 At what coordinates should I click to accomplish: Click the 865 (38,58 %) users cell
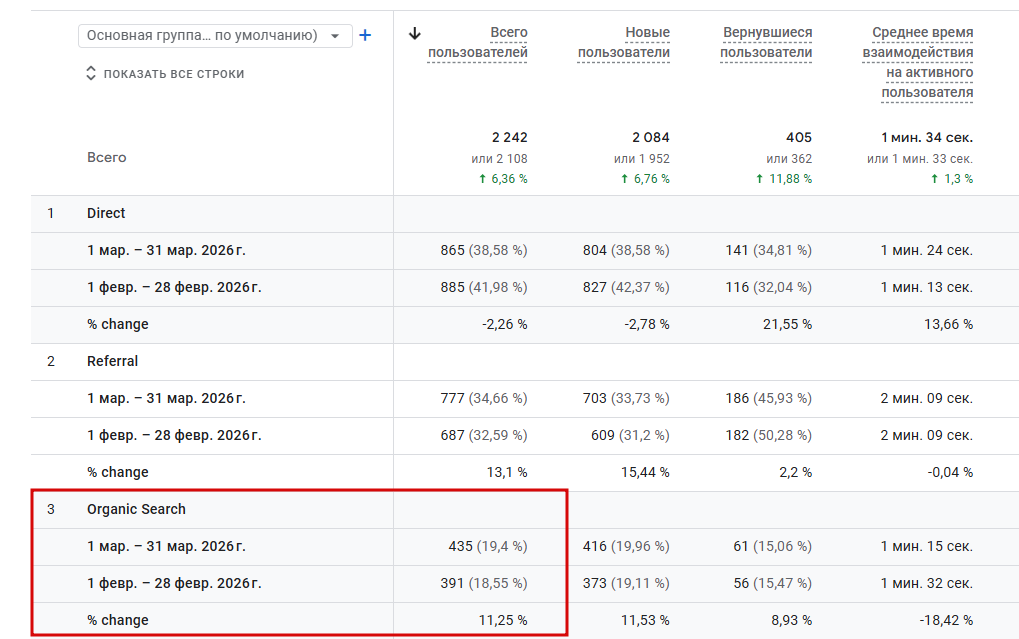coord(484,250)
